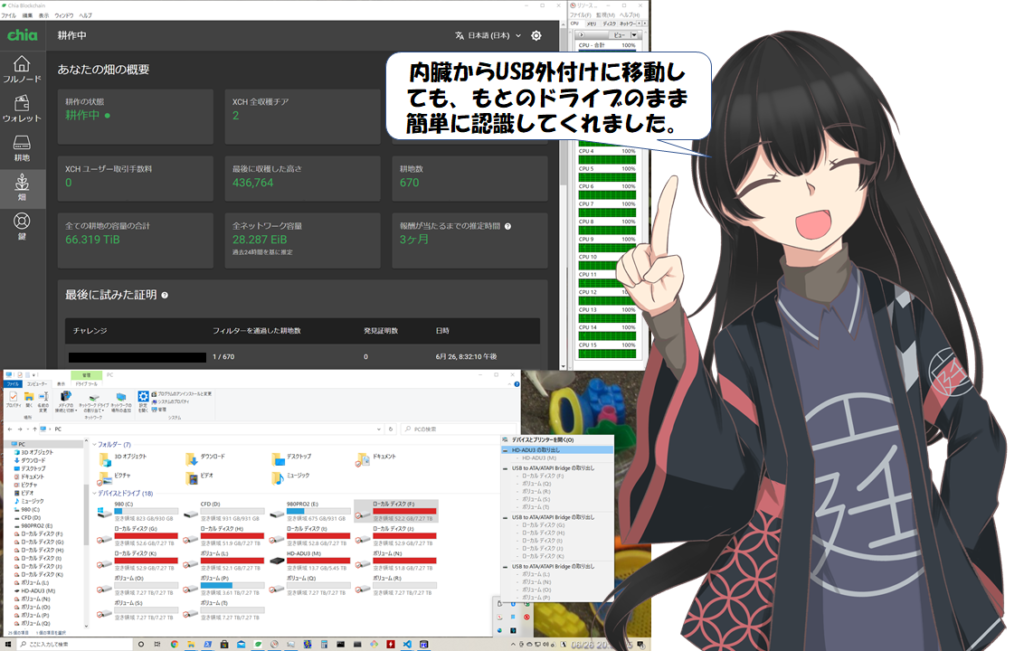This screenshot has height=651, width=1024.
Task: Go up one level in the Explorer navigation bar
Action: 35,429
